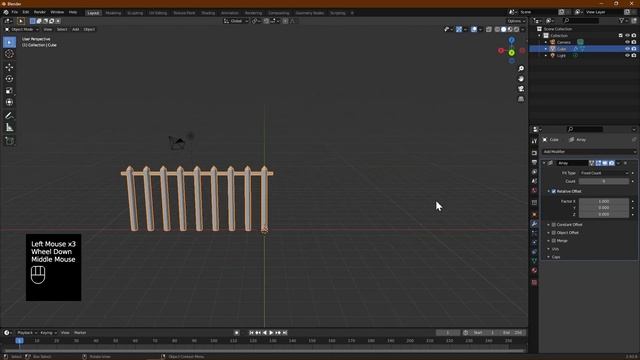This screenshot has height=360, width=640.
Task: Hide the Cube with its eye icon
Action: [627, 49]
